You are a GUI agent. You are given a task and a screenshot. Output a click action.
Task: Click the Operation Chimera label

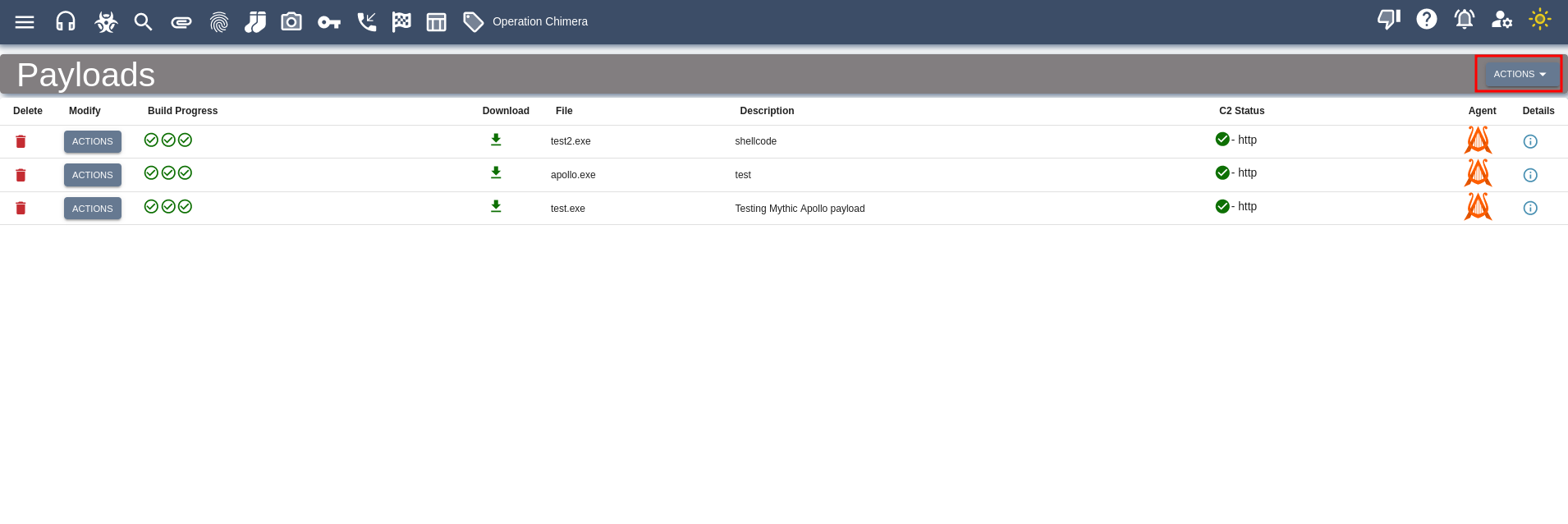pos(540,22)
